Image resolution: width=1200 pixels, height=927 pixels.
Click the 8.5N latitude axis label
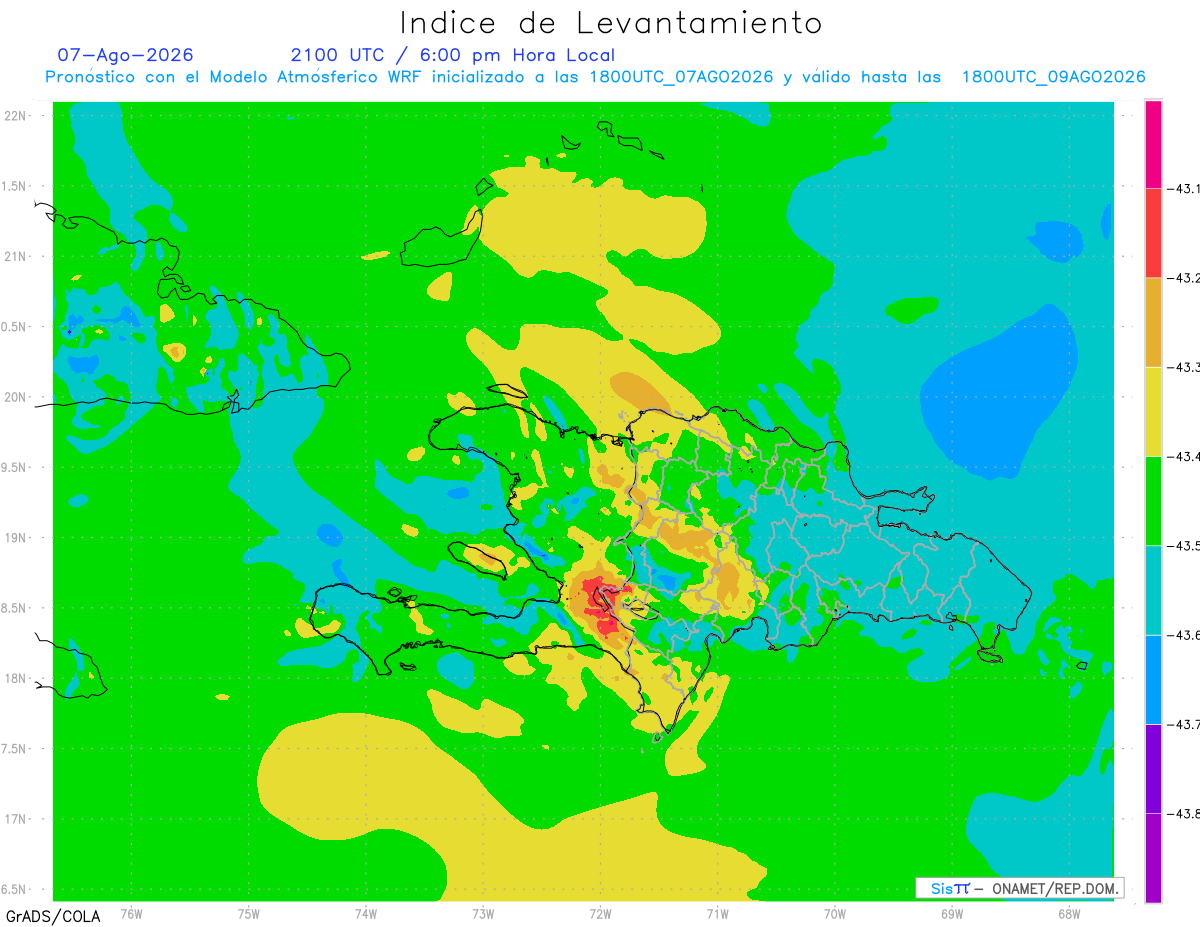15,608
